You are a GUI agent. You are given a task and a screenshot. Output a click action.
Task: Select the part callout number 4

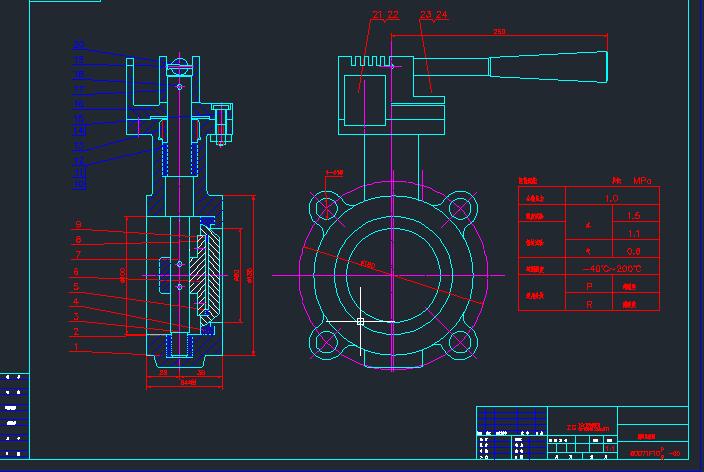pos(76,301)
